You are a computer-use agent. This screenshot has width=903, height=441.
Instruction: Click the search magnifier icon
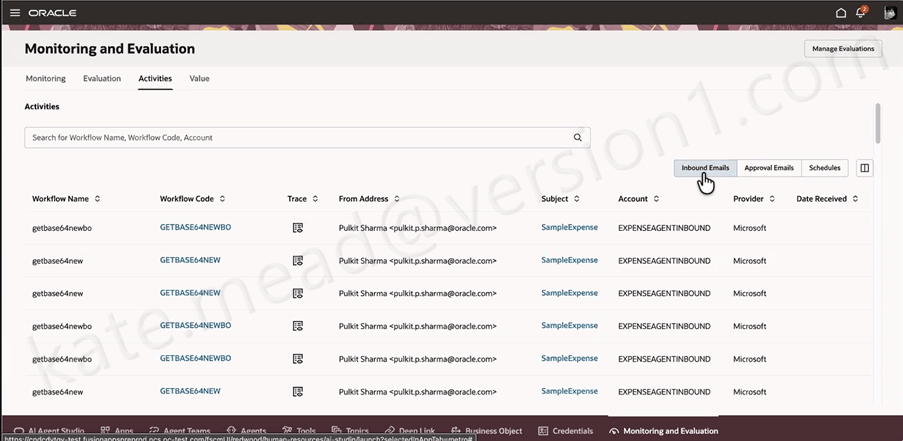click(x=578, y=138)
